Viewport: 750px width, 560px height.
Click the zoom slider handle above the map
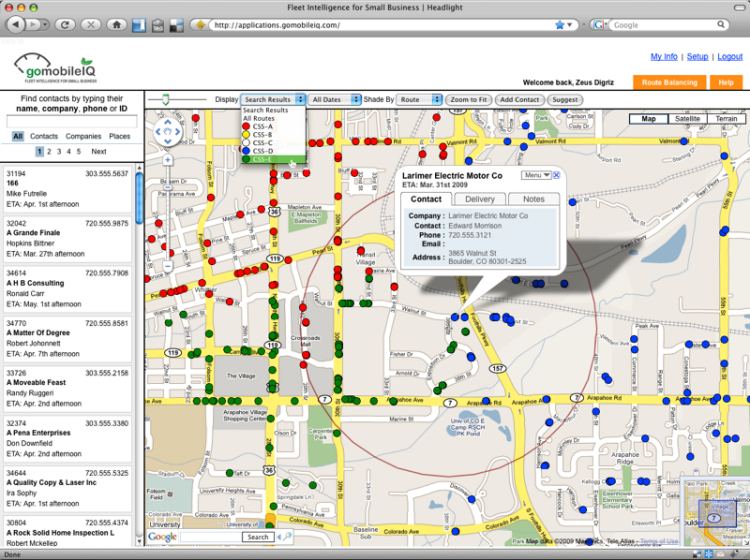[164, 99]
